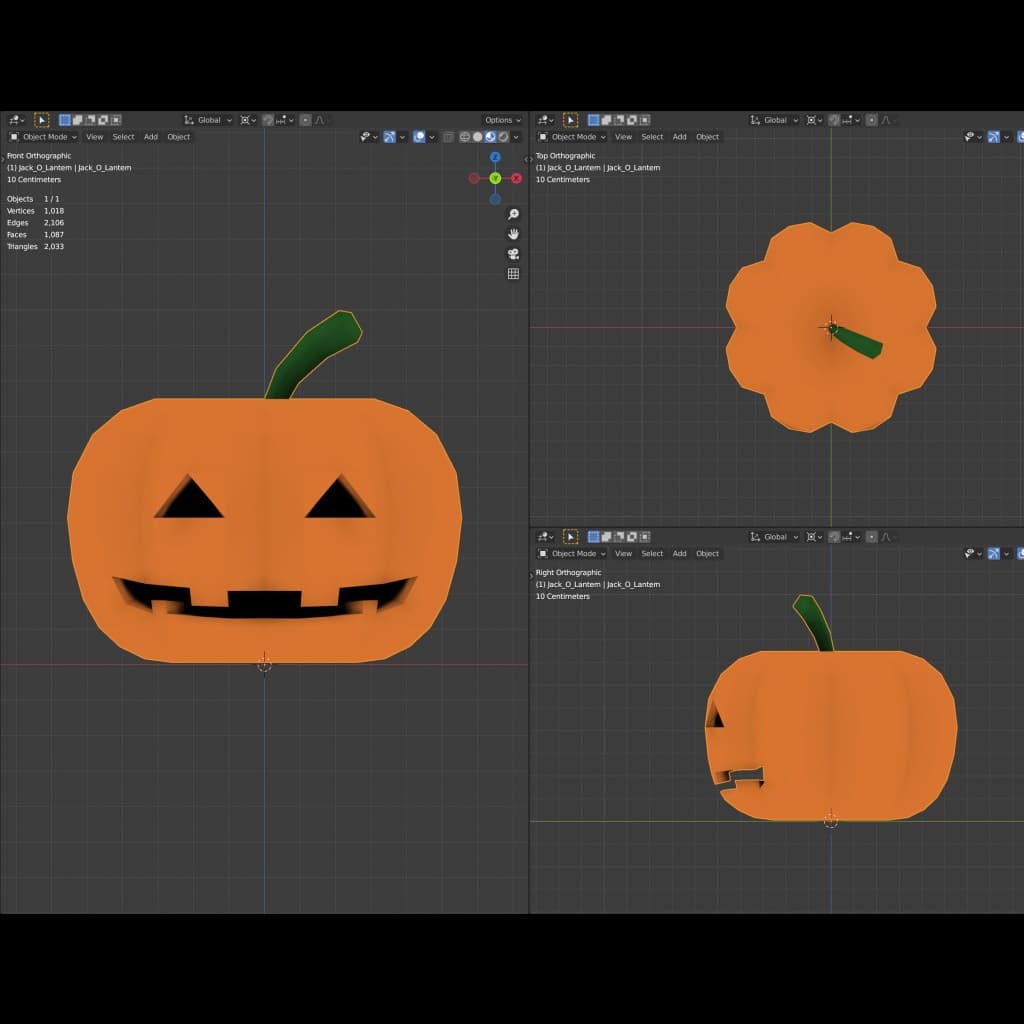The image size is (1024, 1024).
Task: Open Global transform orientation dropdown in top viewport
Action: 775,120
